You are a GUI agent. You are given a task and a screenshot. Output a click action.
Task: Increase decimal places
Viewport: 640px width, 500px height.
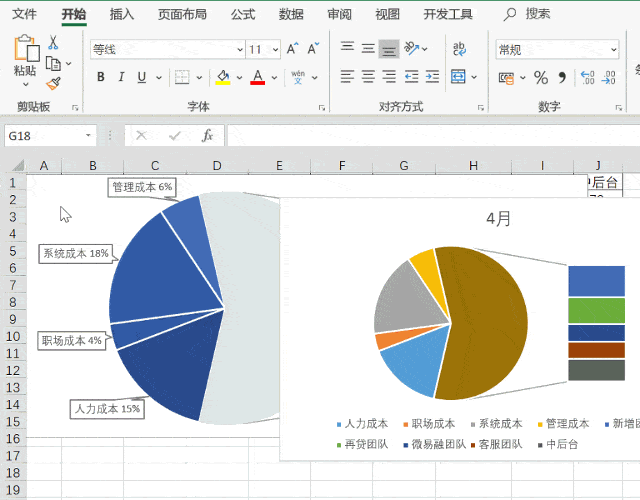pos(588,77)
